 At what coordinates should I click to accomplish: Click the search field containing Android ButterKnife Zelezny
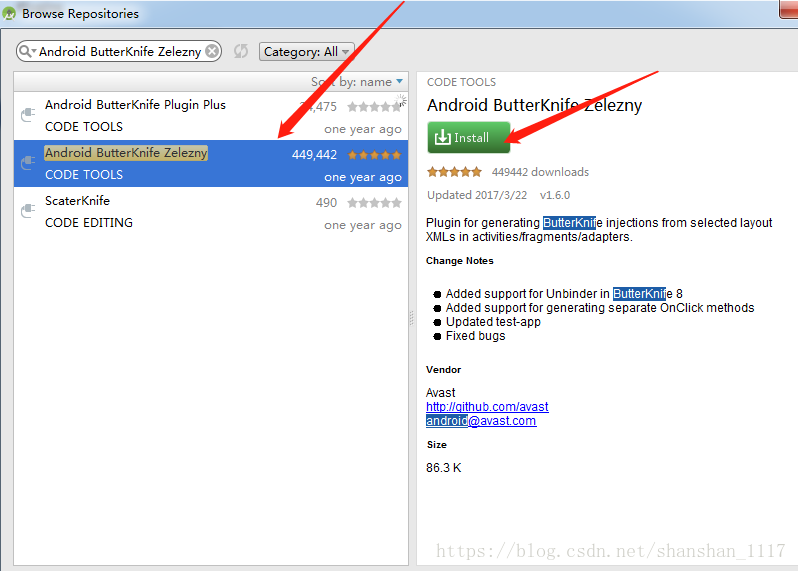pyautogui.click(x=119, y=51)
